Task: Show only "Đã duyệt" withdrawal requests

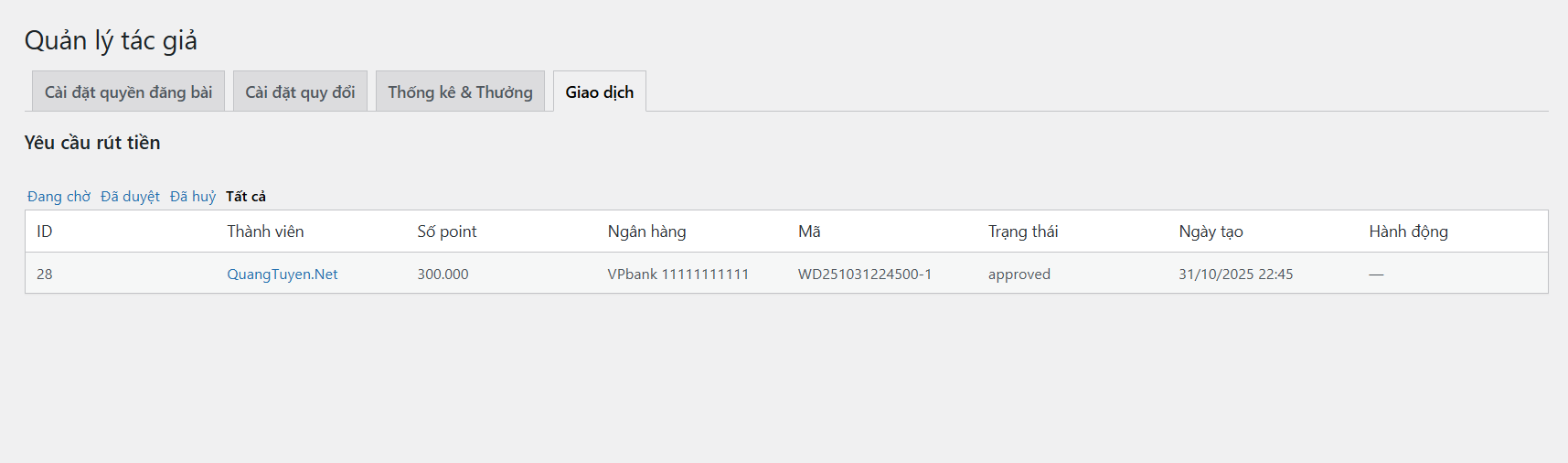Action: point(130,197)
